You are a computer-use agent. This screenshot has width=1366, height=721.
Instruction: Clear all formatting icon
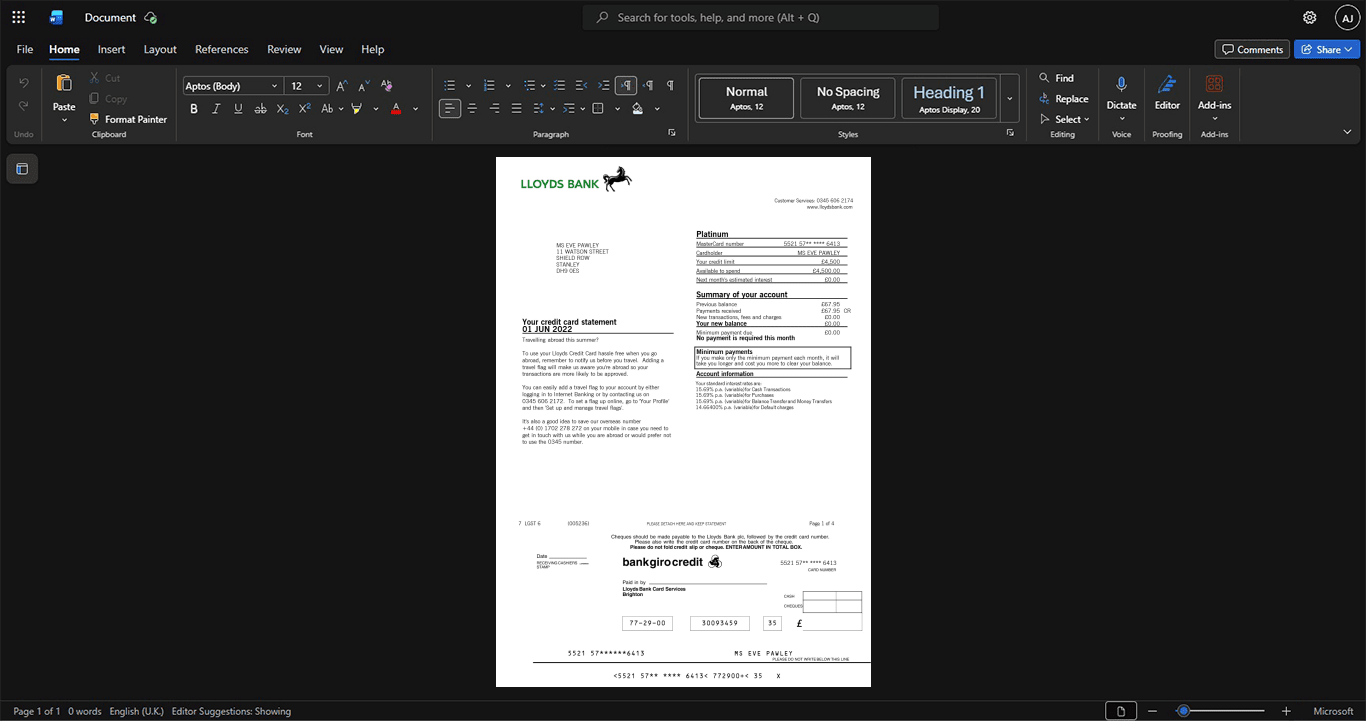tap(387, 86)
